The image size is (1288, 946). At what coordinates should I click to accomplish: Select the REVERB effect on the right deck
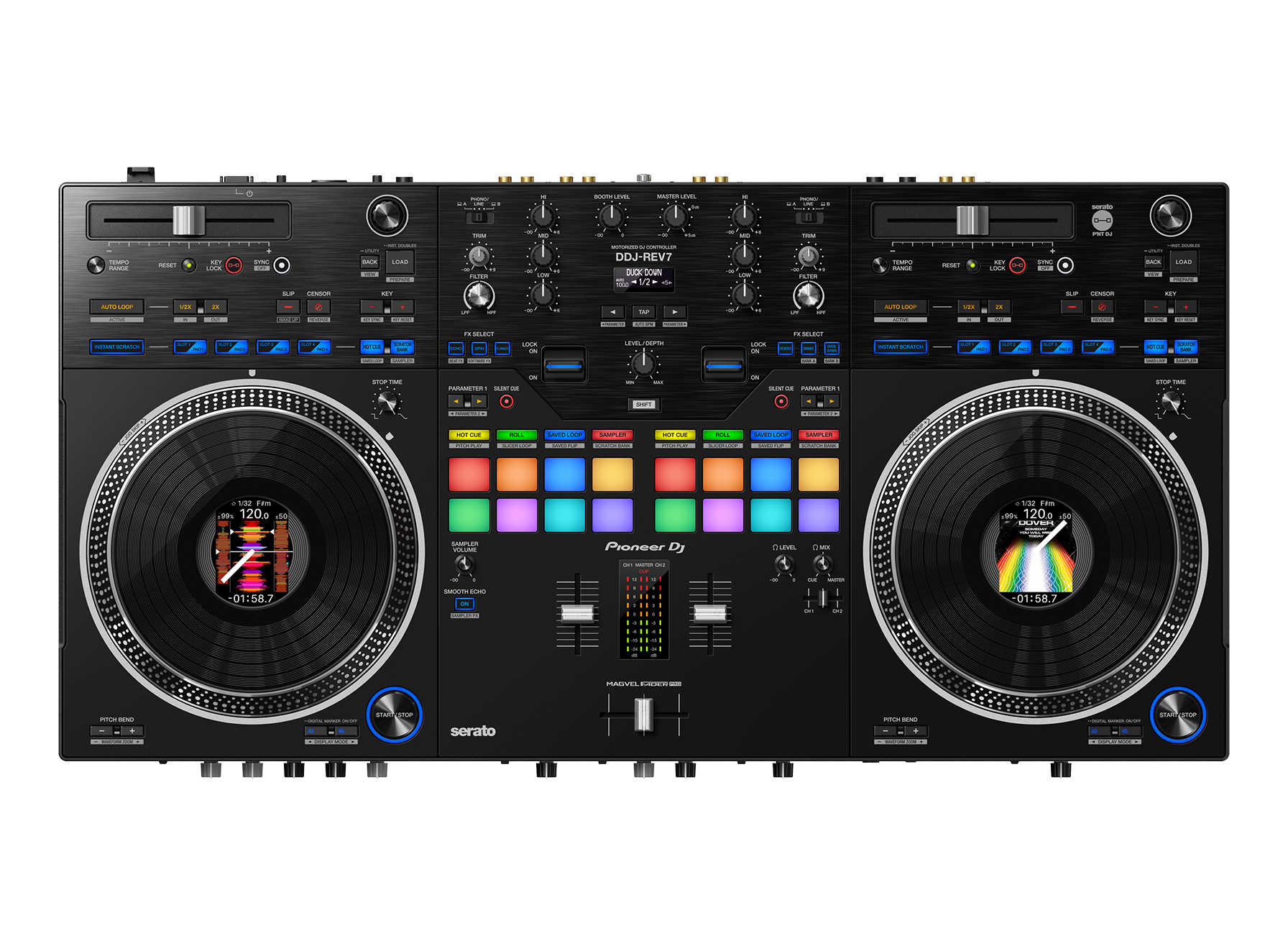click(786, 348)
